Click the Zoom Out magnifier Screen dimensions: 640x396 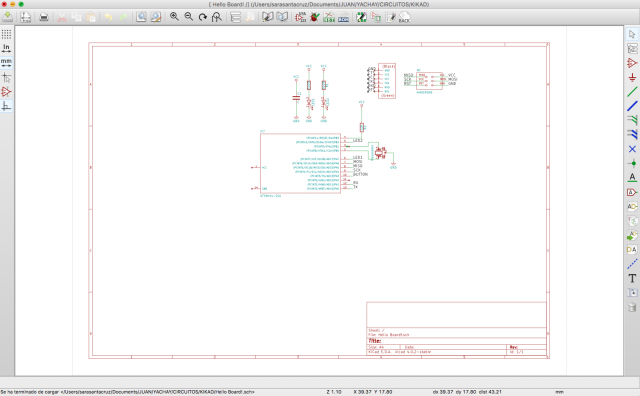189,17
